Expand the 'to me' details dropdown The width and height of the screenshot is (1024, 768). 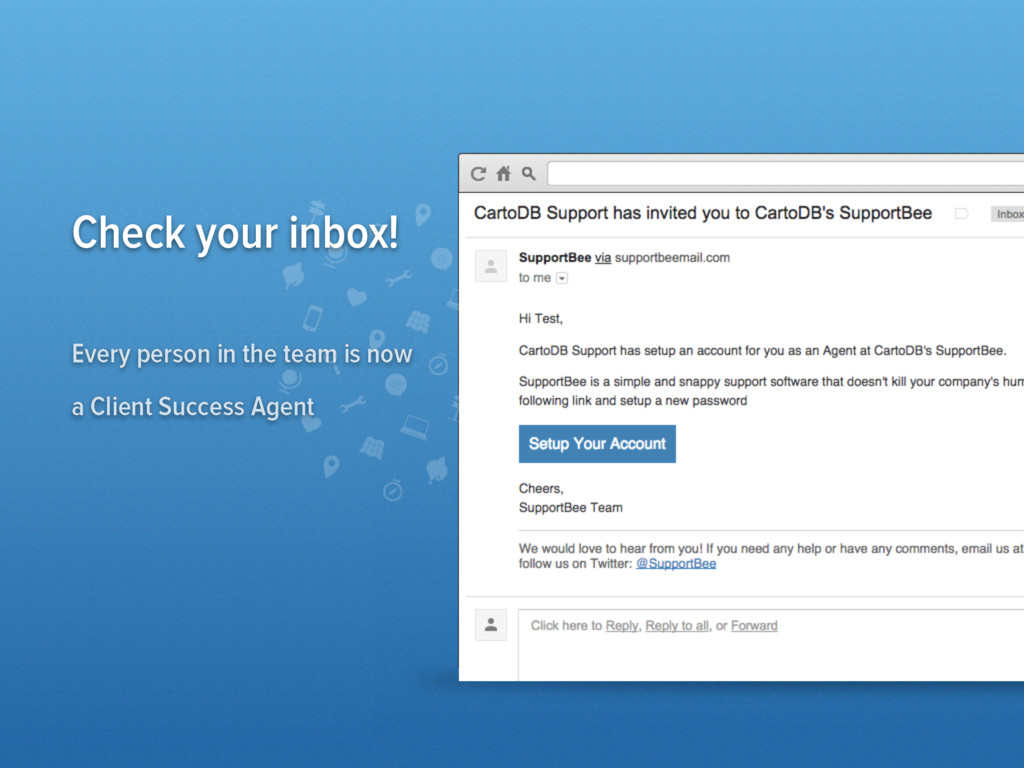(562, 278)
